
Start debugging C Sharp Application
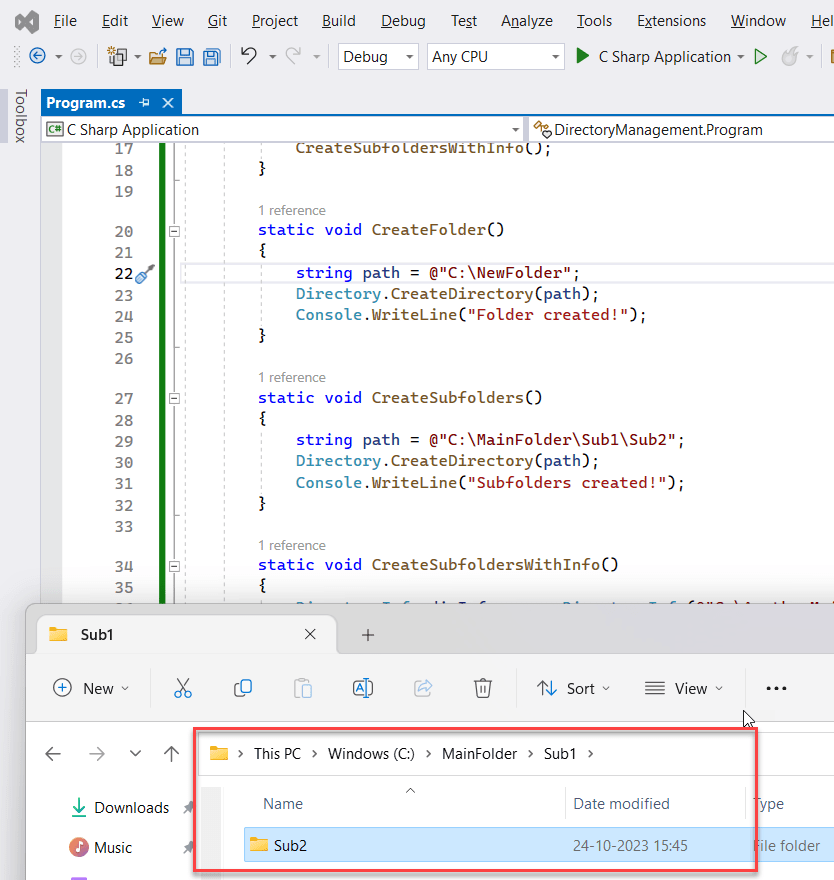tap(583, 57)
